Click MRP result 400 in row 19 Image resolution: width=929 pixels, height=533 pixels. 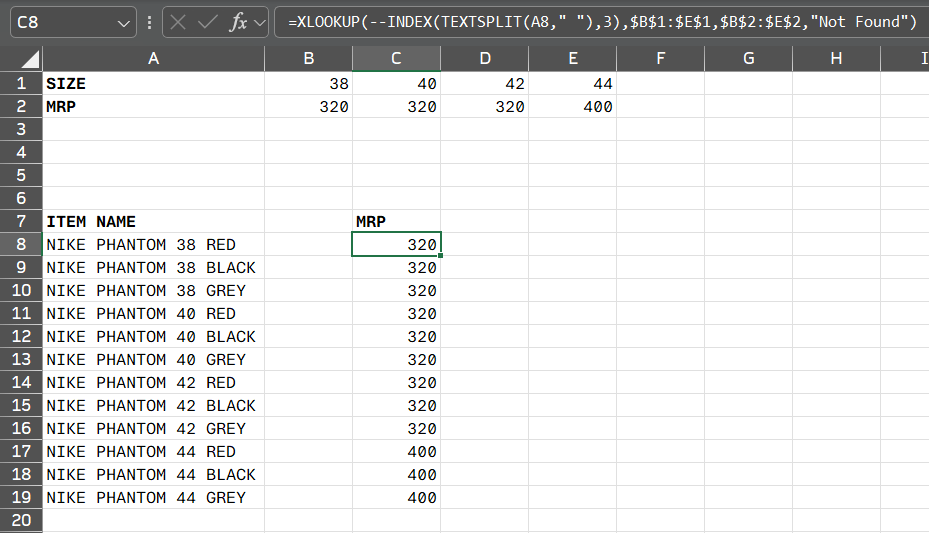(x=396, y=497)
